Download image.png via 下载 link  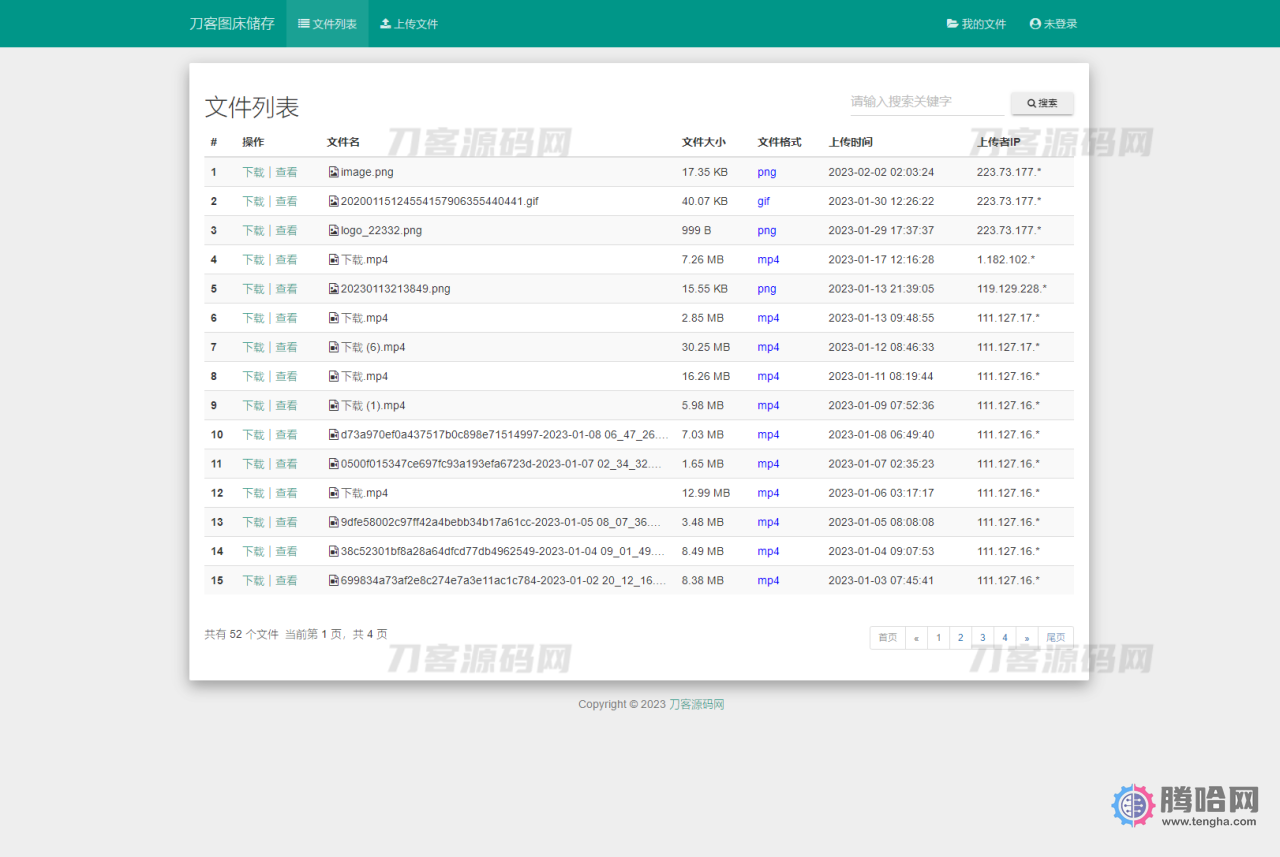click(253, 172)
